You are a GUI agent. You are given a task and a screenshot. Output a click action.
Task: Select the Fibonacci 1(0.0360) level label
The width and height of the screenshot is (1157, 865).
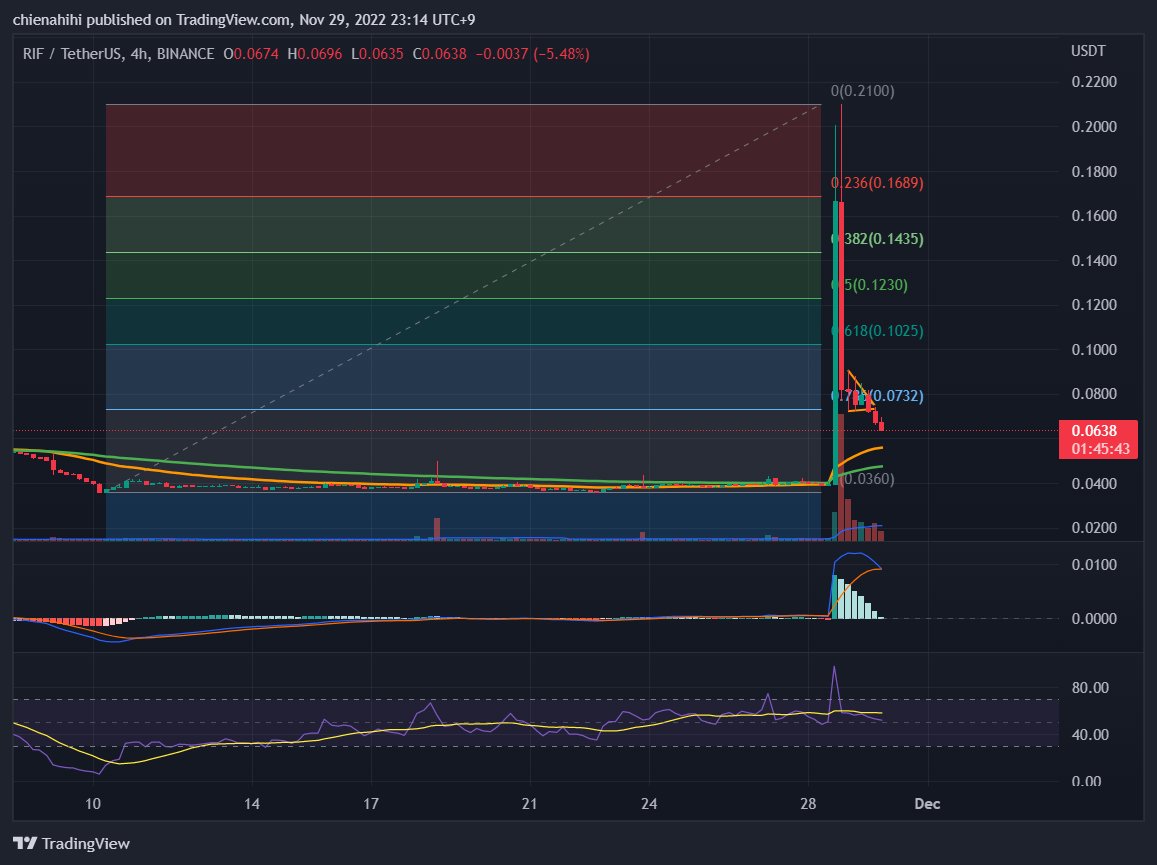pyautogui.click(x=865, y=479)
